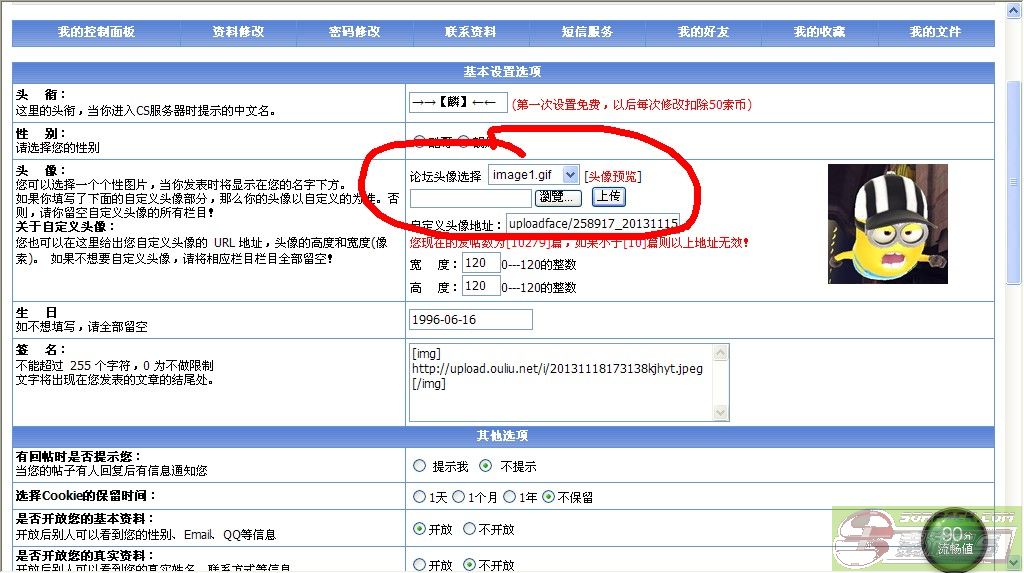Select 不开放 for basic profile info
This screenshot has height=573, width=1024.
point(470,529)
